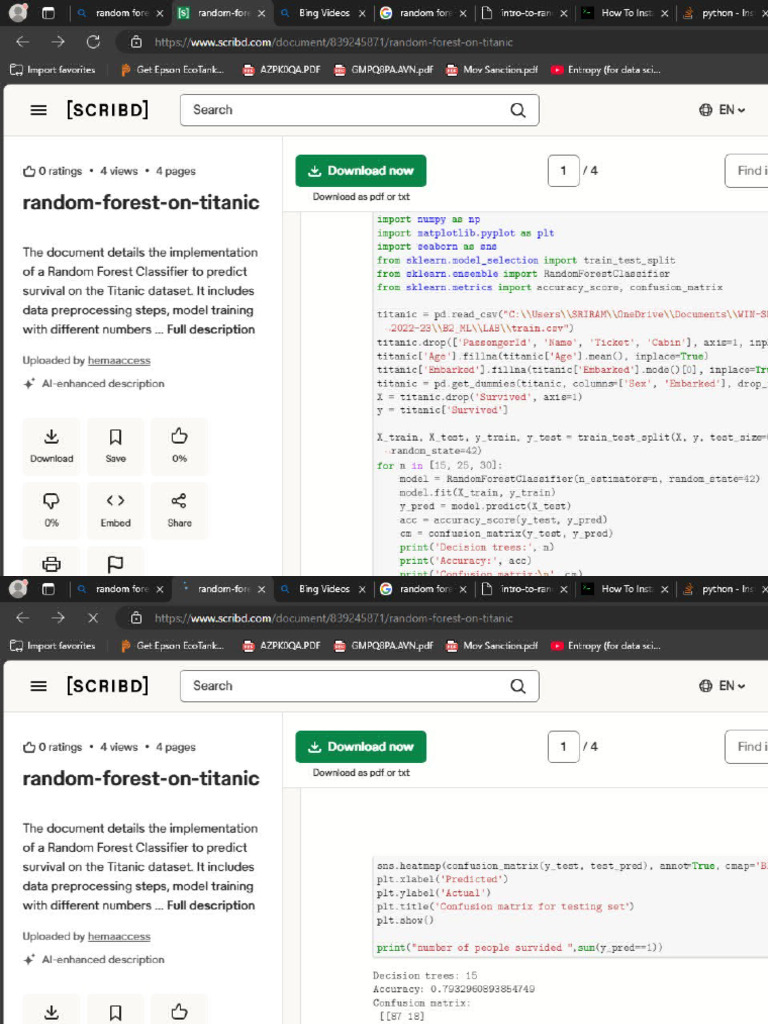
Task: Click the back arrow in the lower browser window
Action: [23, 618]
